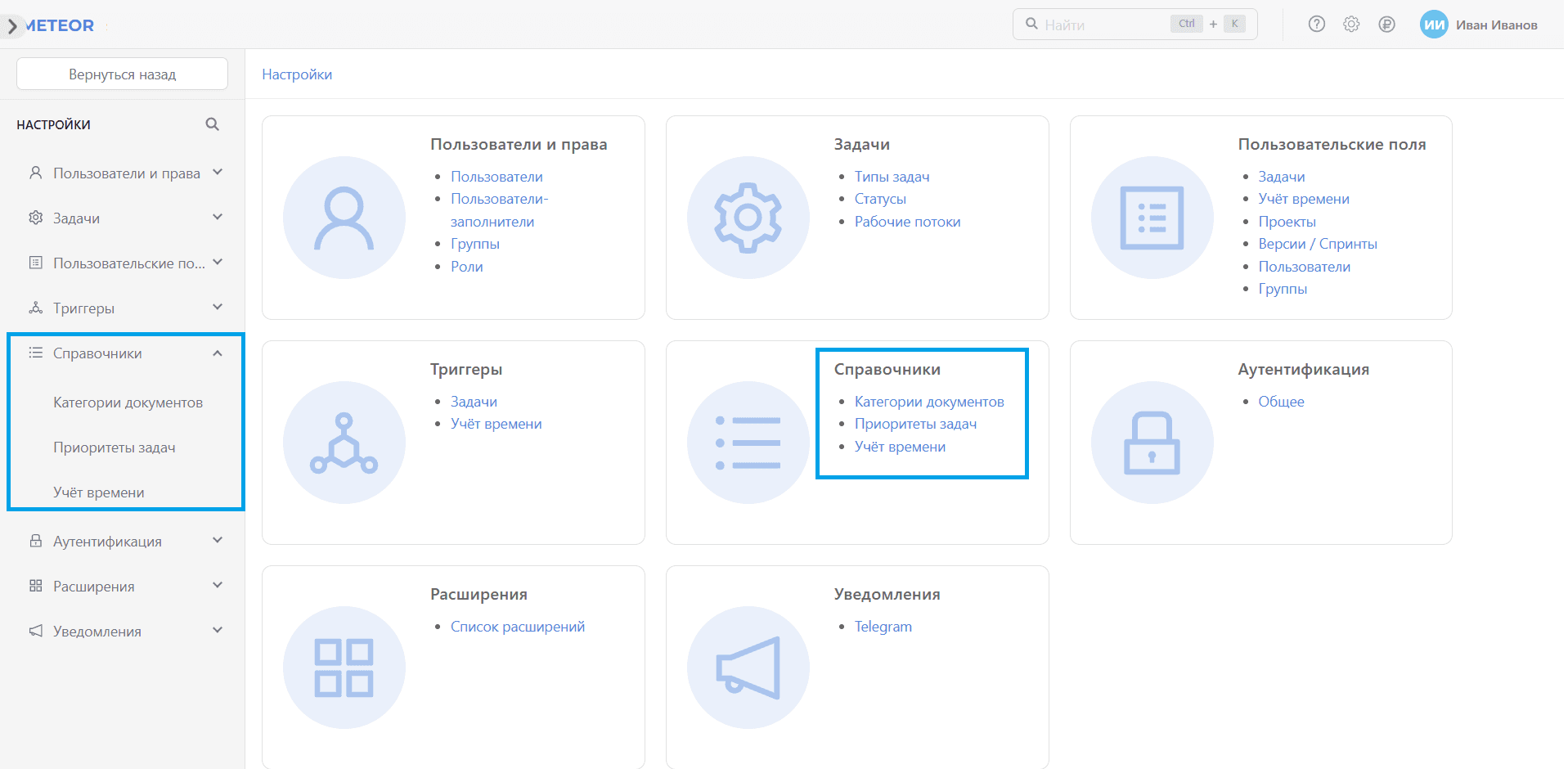Open settings gear icon in top bar
The height and width of the screenshot is (769, 1568).
1351,25
